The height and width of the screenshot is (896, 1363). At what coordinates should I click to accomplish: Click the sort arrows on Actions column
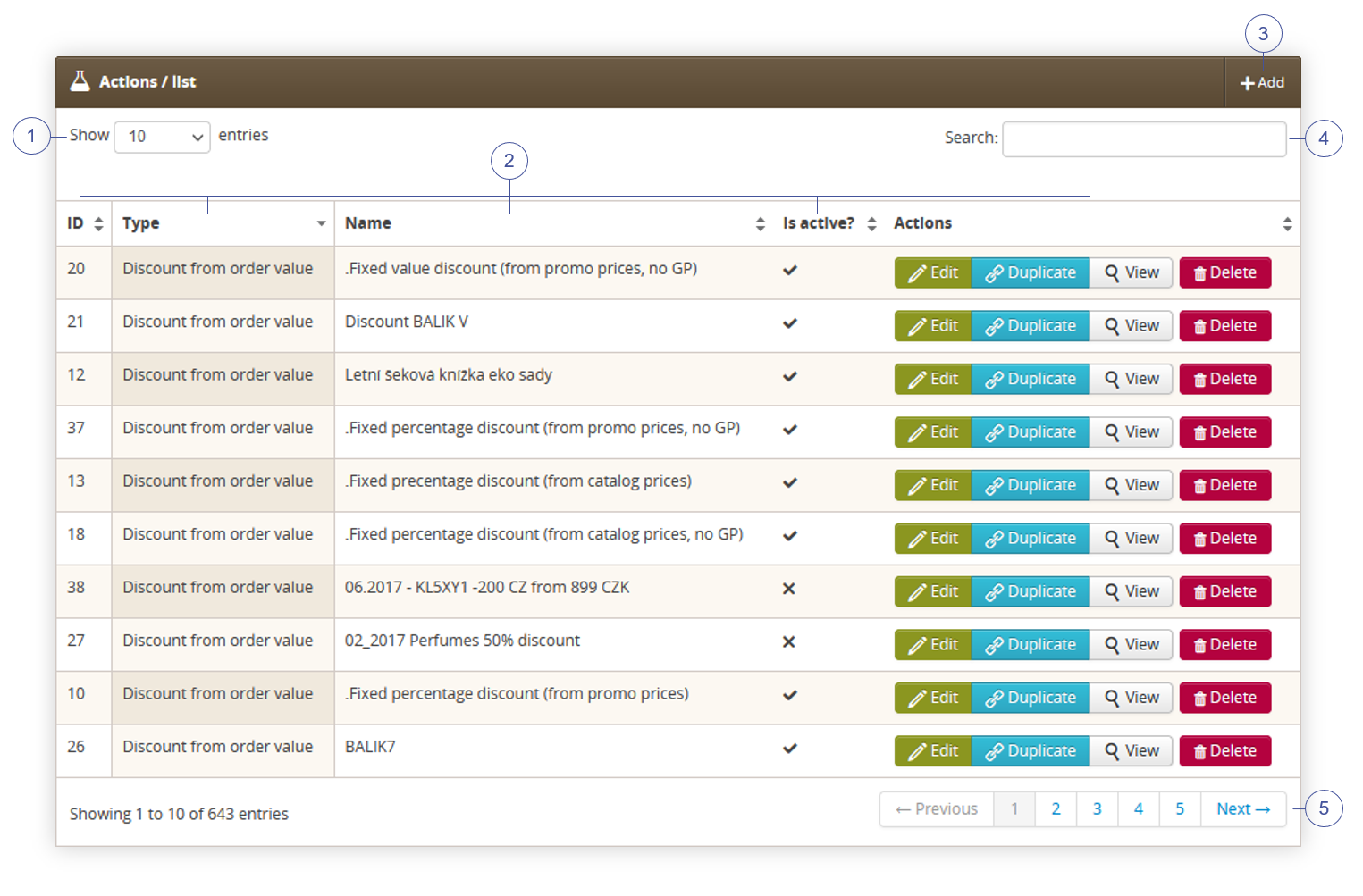[x=1287, y=223]
